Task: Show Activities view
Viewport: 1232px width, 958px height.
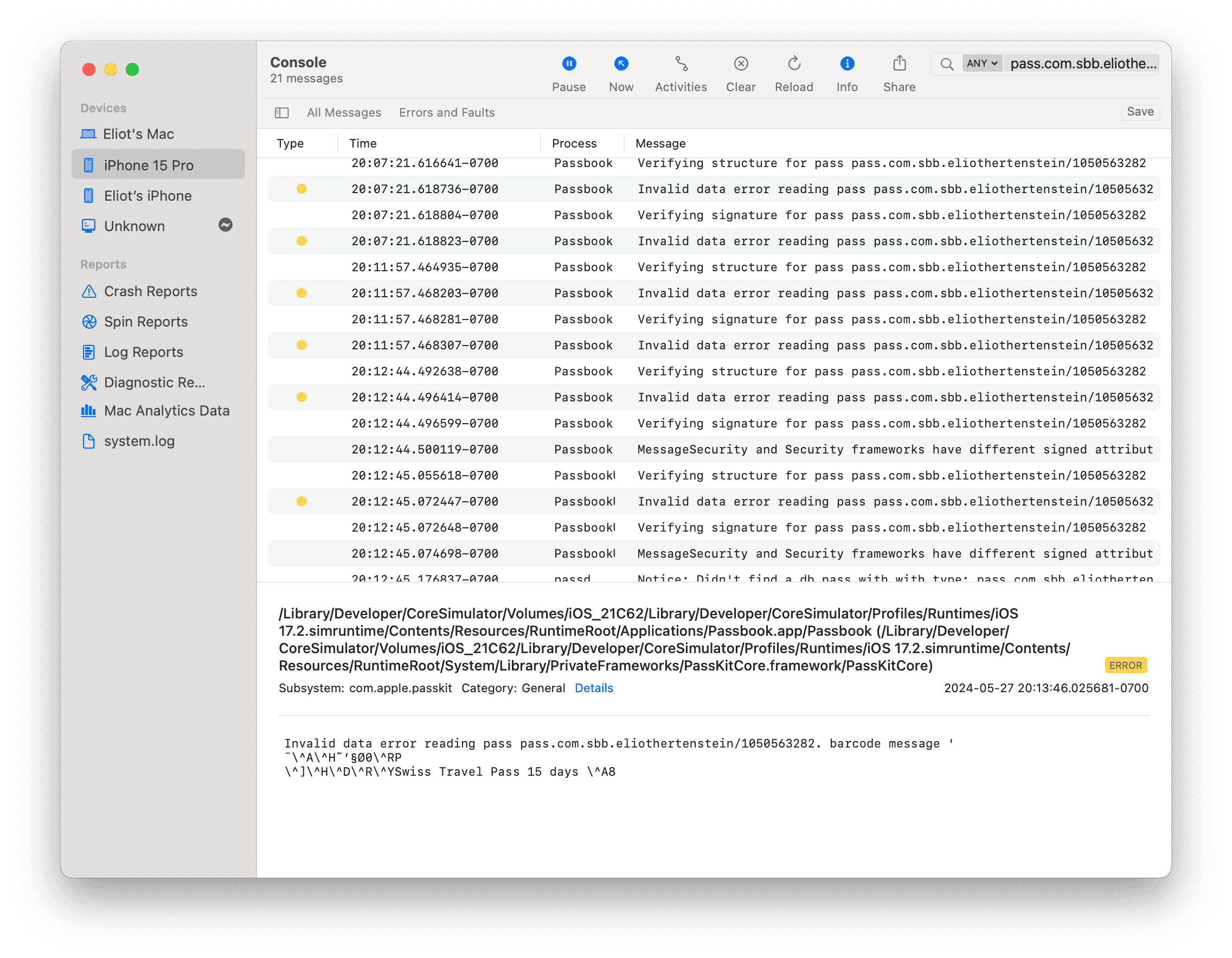Action: pyautogui.click(x=681, y=74)
